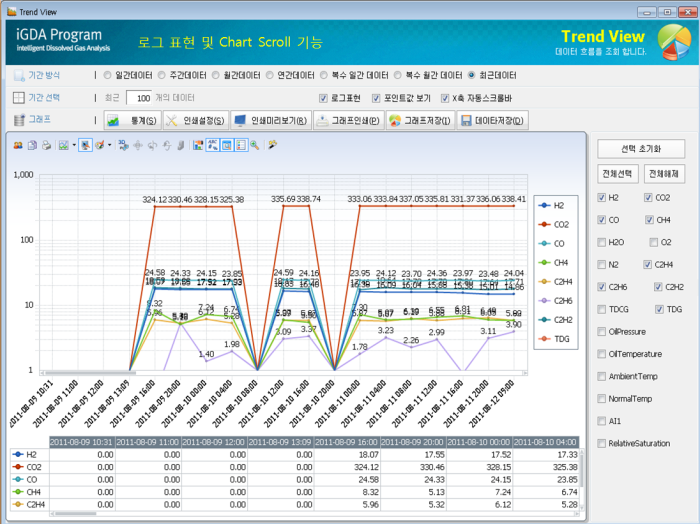Toggle 로그표현 log scale checkbox
700x524 pixels.
(x=324, y=98)
